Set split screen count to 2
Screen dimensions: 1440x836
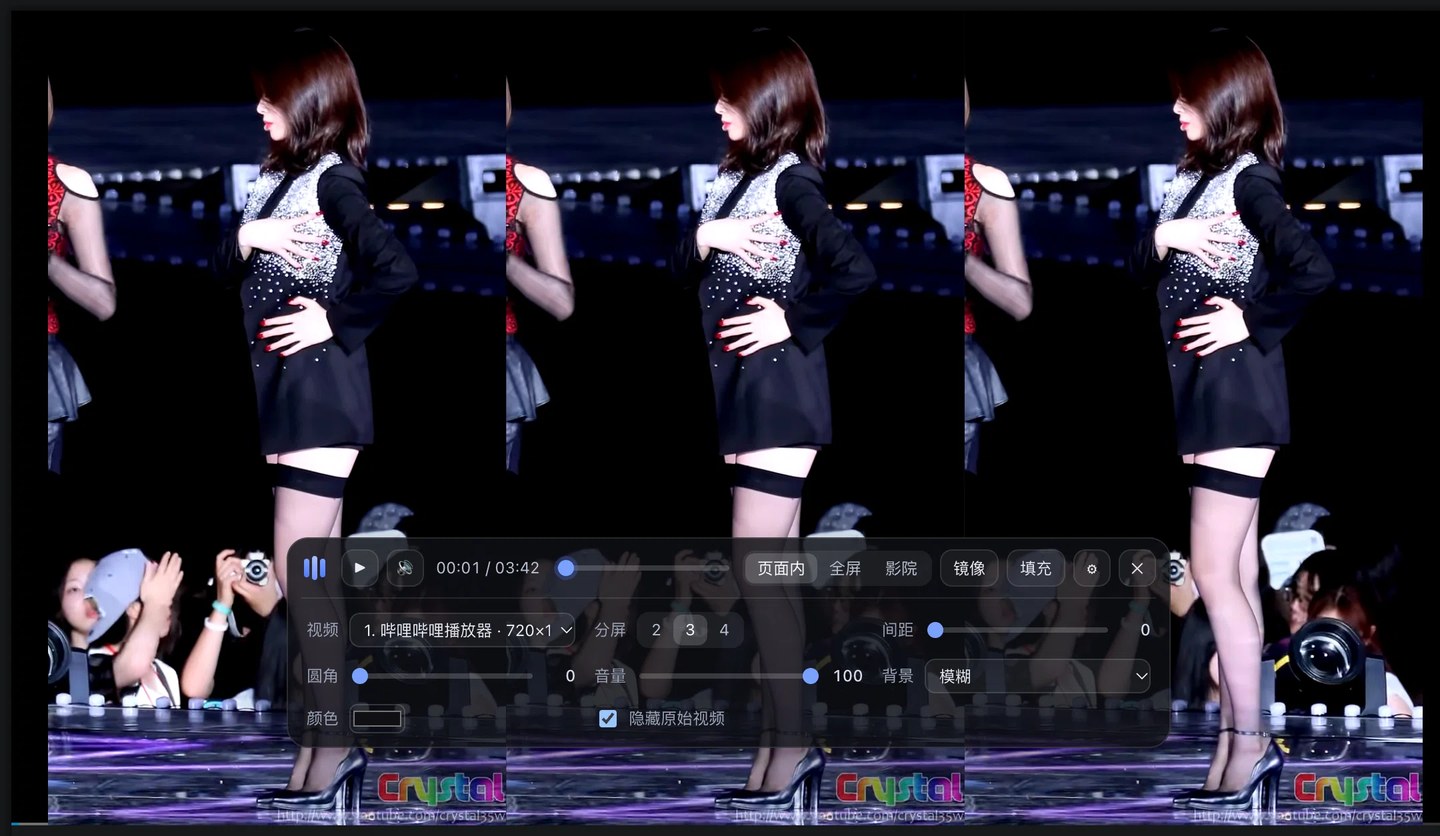656,630
